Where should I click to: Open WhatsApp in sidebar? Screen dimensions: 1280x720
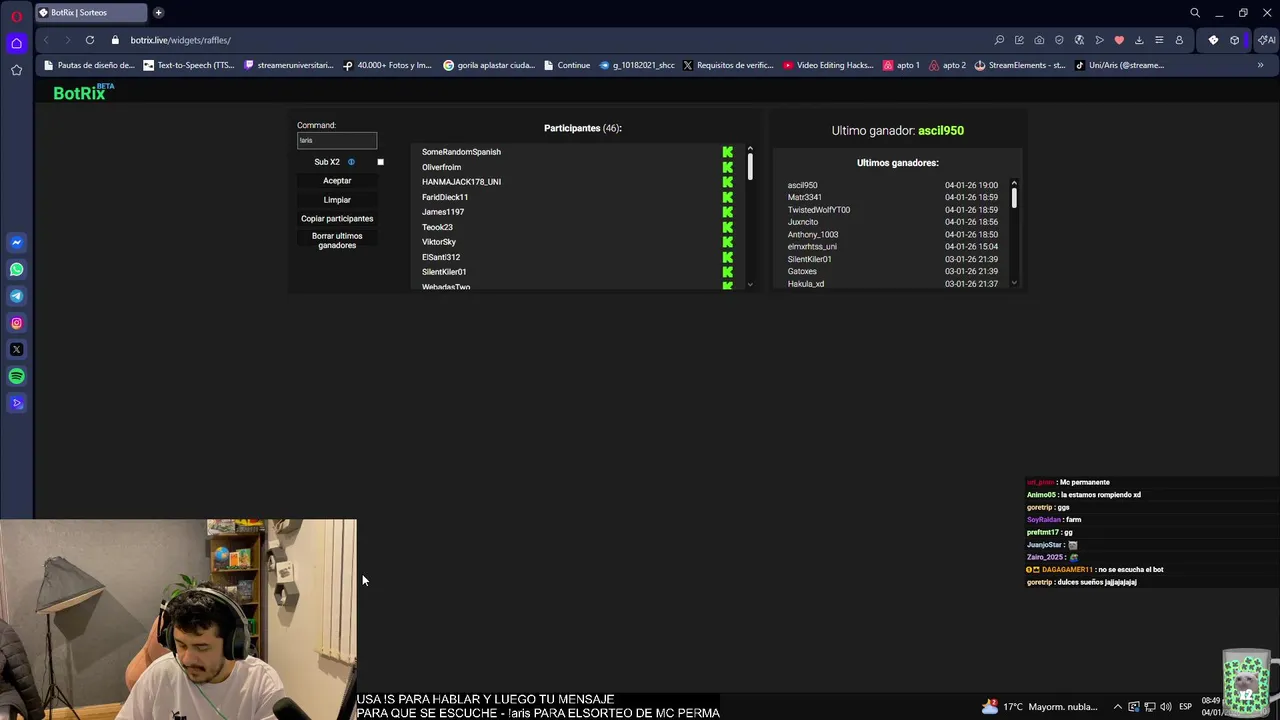tap(16, 270)
